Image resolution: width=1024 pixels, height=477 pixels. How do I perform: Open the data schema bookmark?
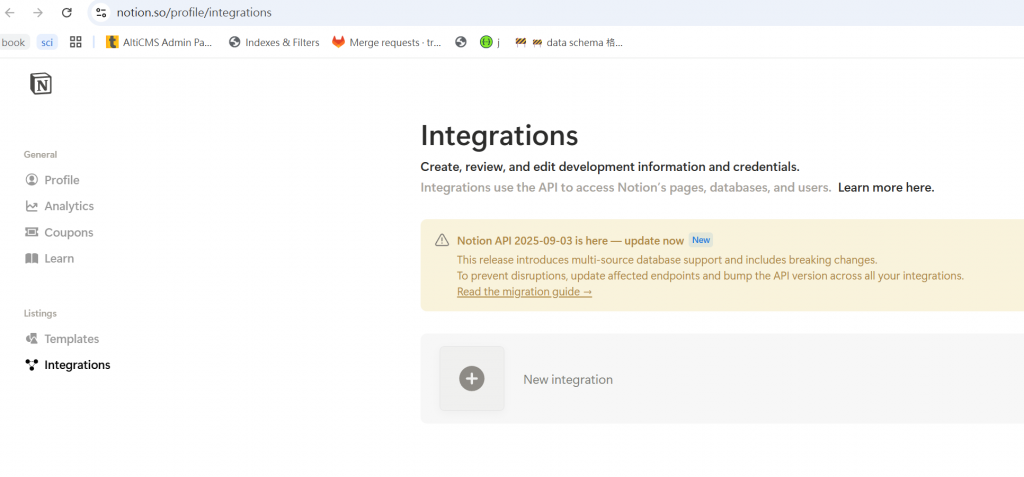point(569,42)
